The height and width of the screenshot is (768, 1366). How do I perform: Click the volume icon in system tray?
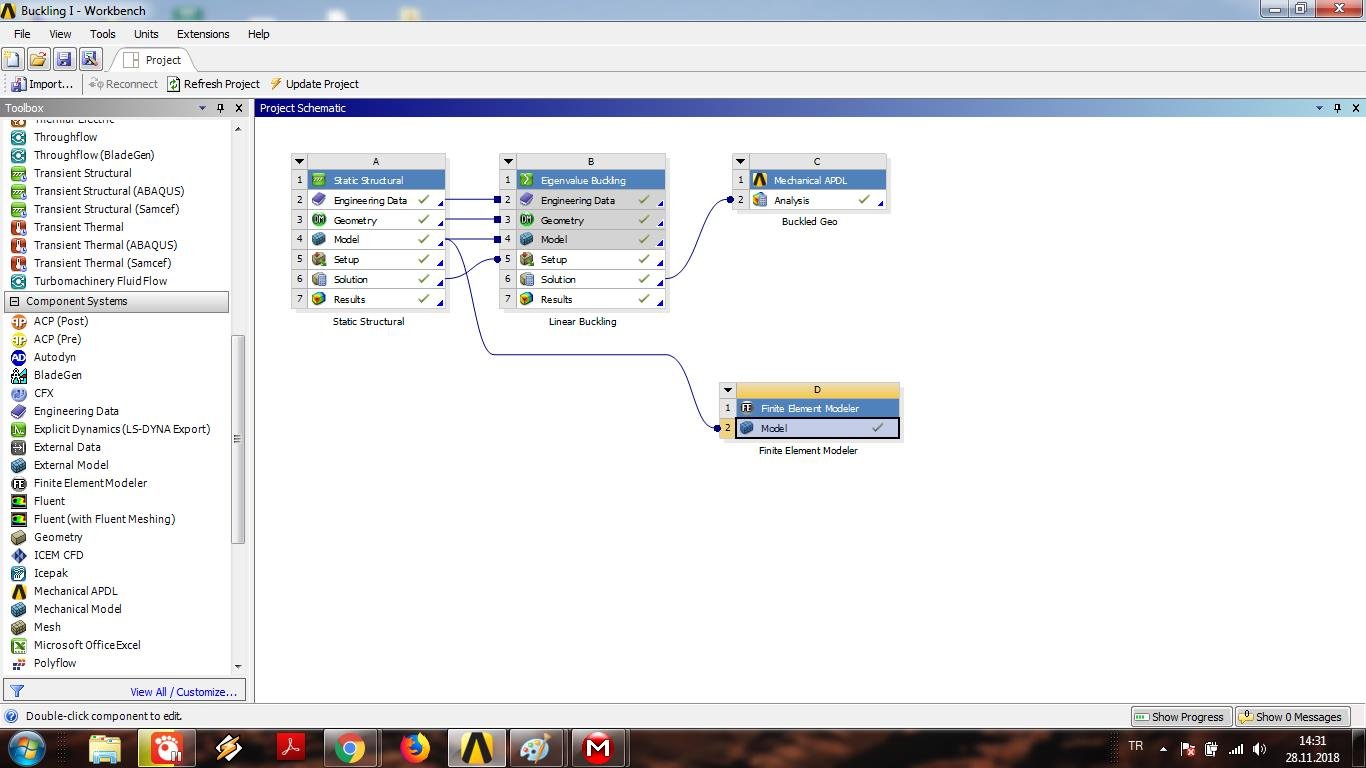coord(1259,749)
